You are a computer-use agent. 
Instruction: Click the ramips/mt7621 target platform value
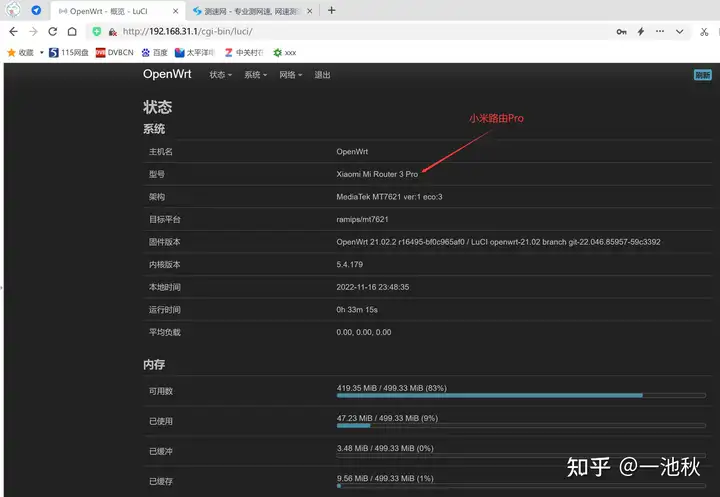point(362,219)
